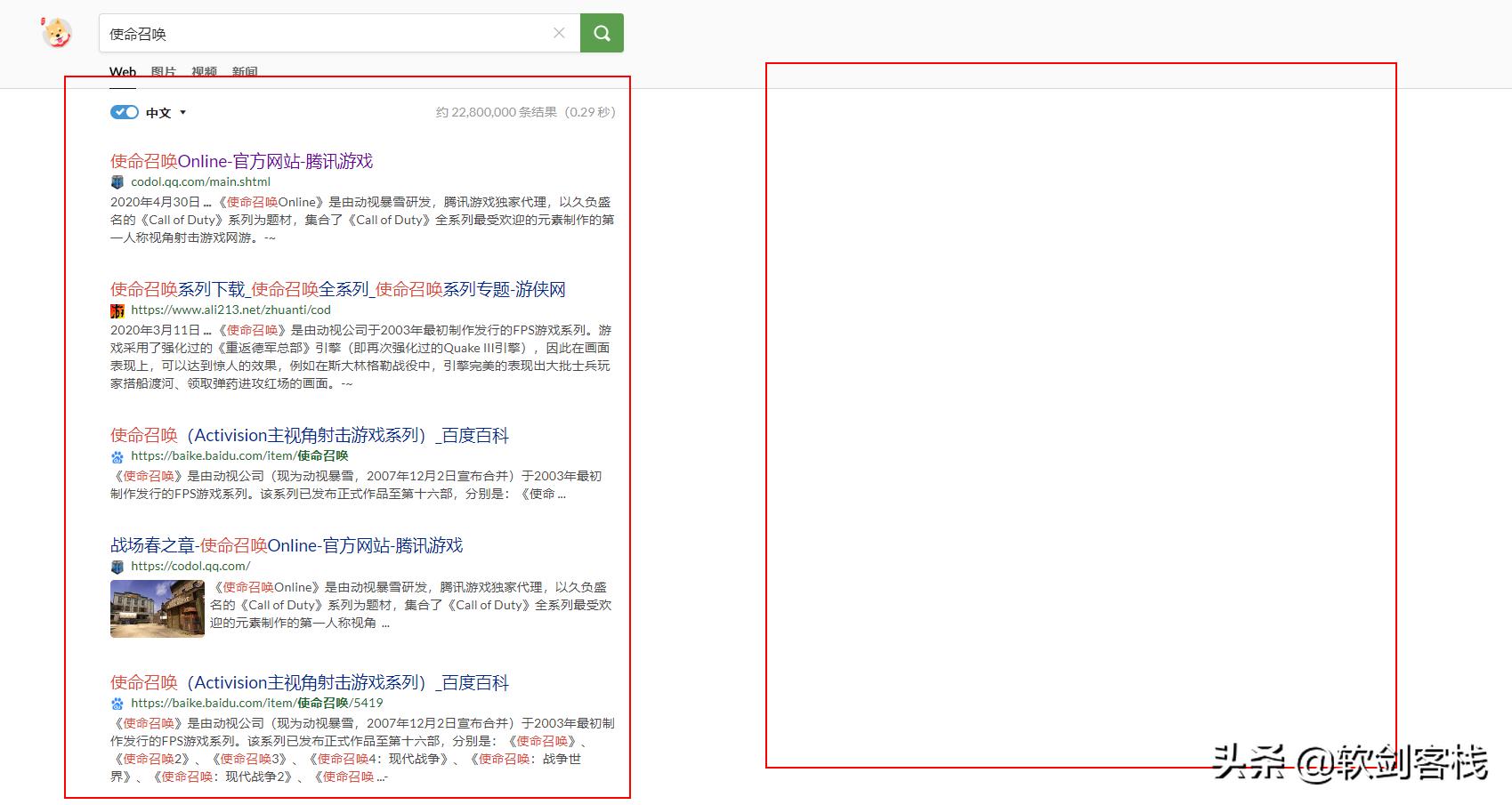Viewport: 1512px width, 805px height.
Task: Open the 视频 search tab
Action: coord(204,71)
